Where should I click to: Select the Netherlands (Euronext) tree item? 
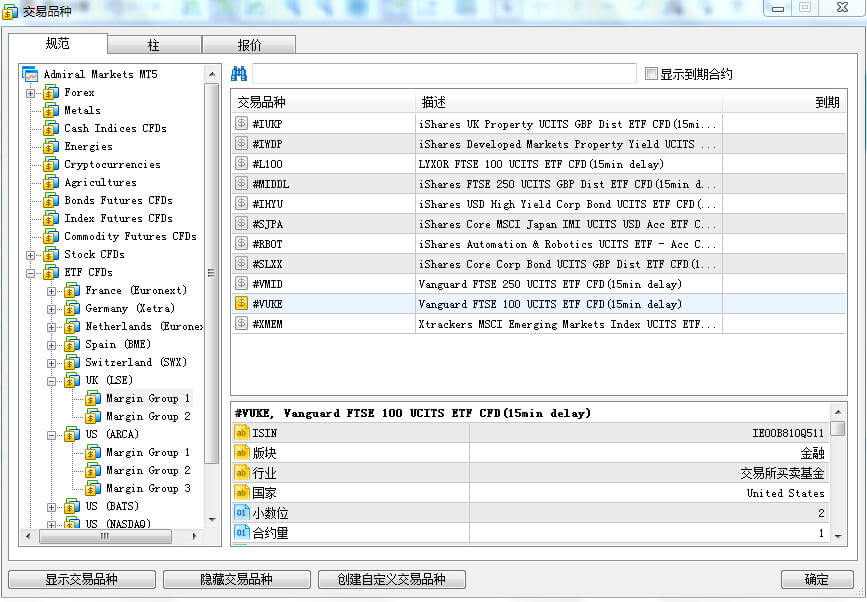(x=144, y=326)
